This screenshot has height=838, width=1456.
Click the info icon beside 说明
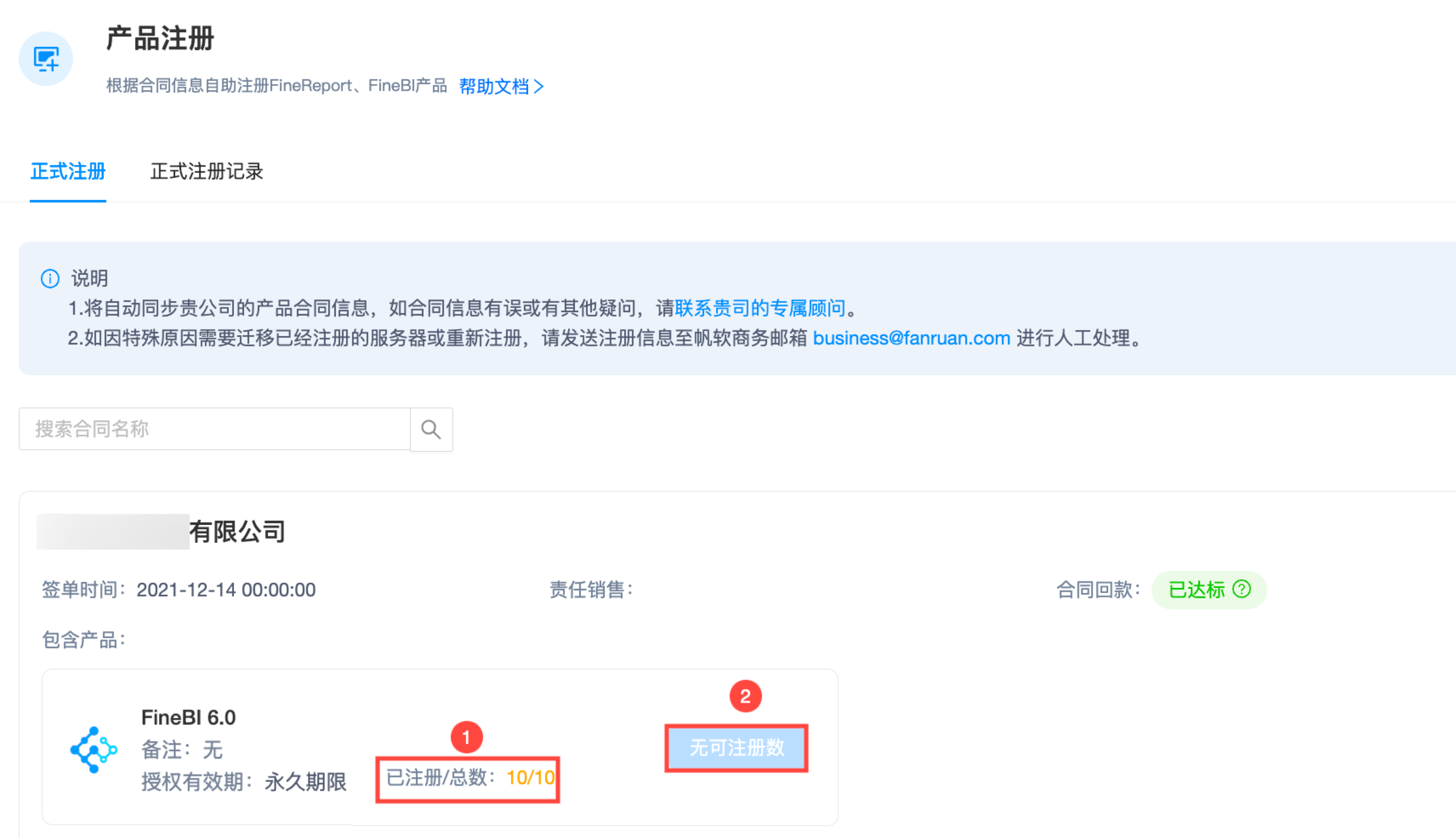pyautogui.click(x=50, y=279)
